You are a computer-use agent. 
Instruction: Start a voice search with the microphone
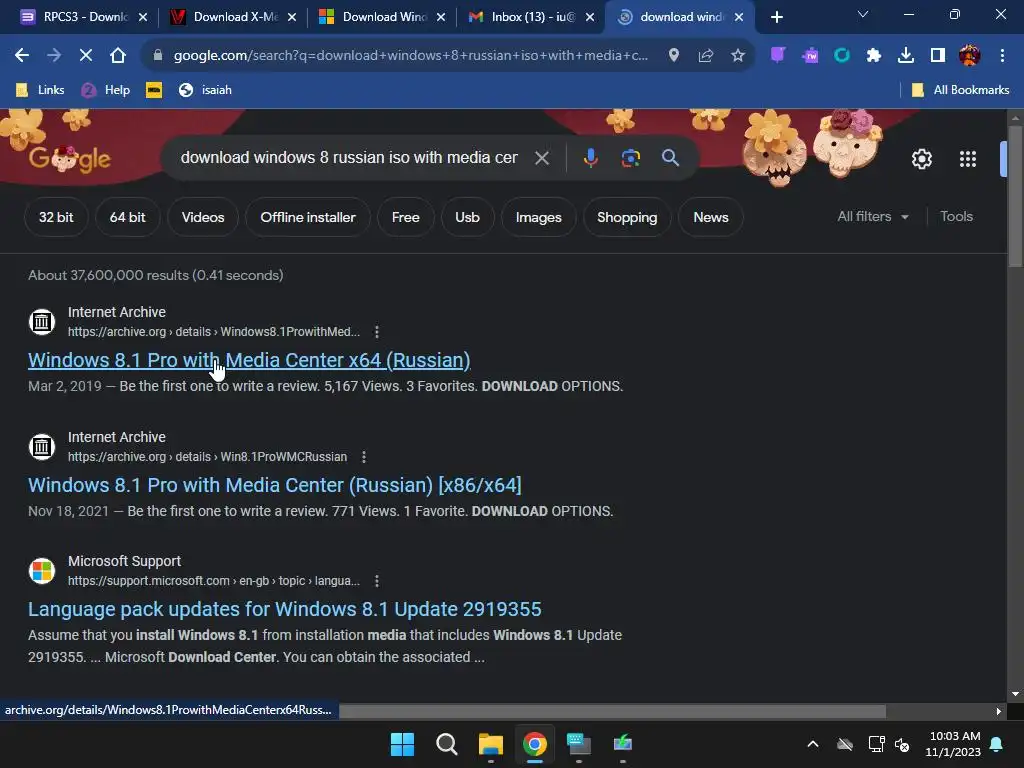(x=590, y=158)
